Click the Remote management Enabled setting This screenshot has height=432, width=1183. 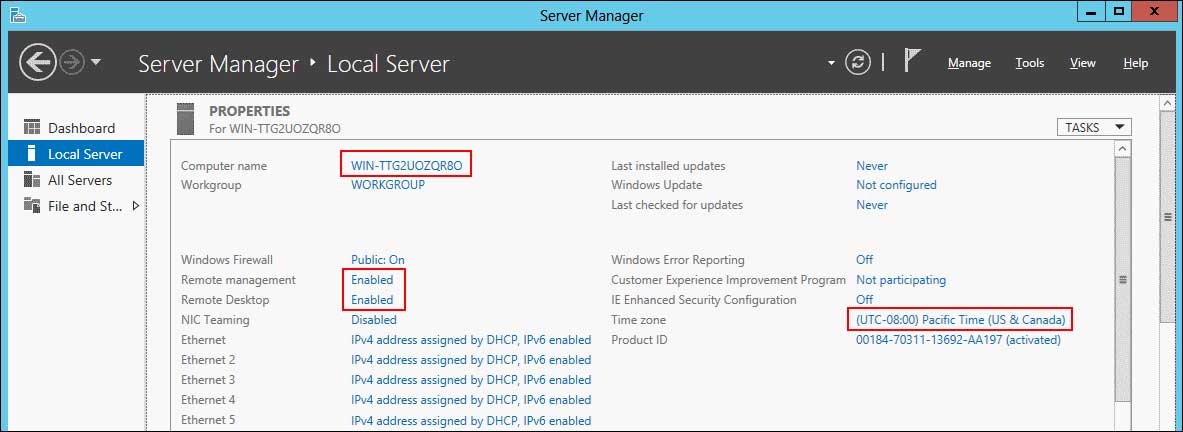pos(372,280)
